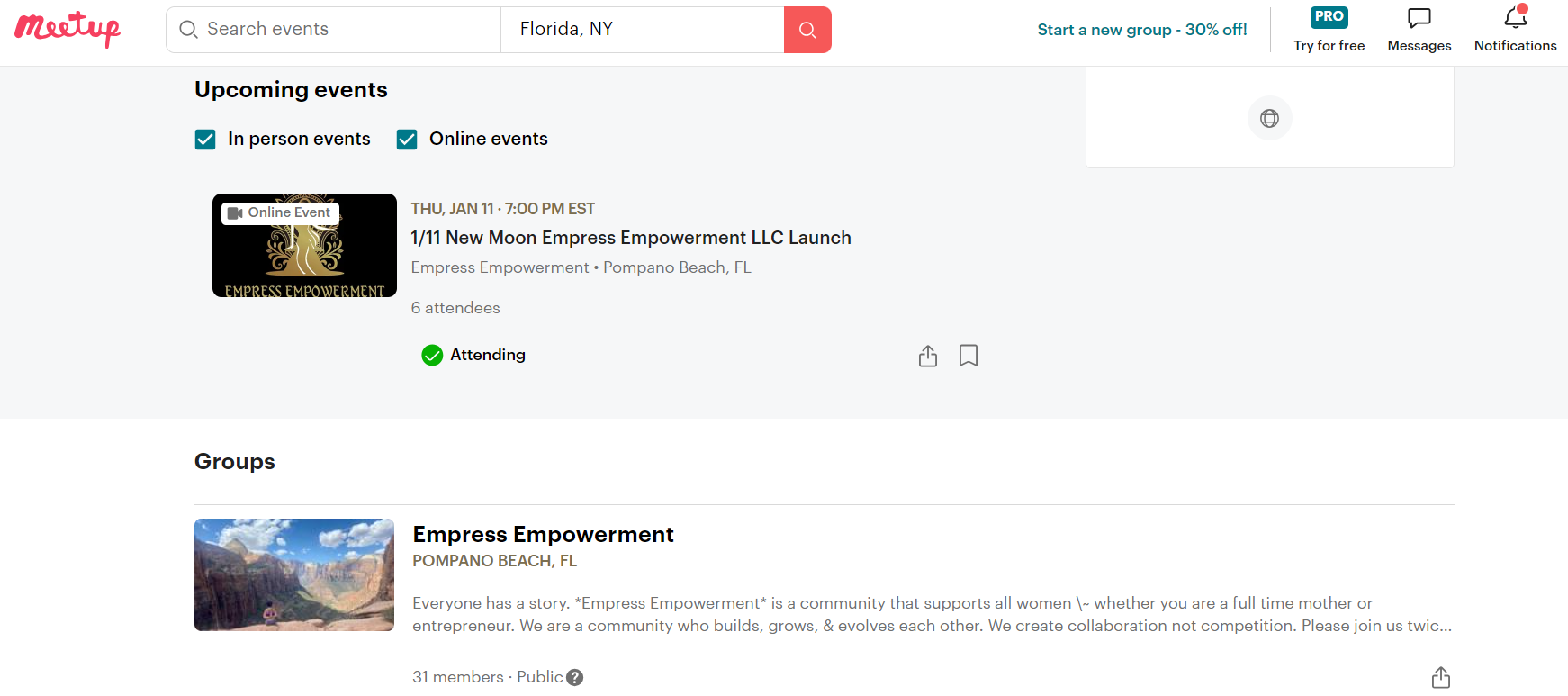Screen dimensions: 1568x696
Task: Share the New Moon Empress Empowerment event
Action: [928, 356]
